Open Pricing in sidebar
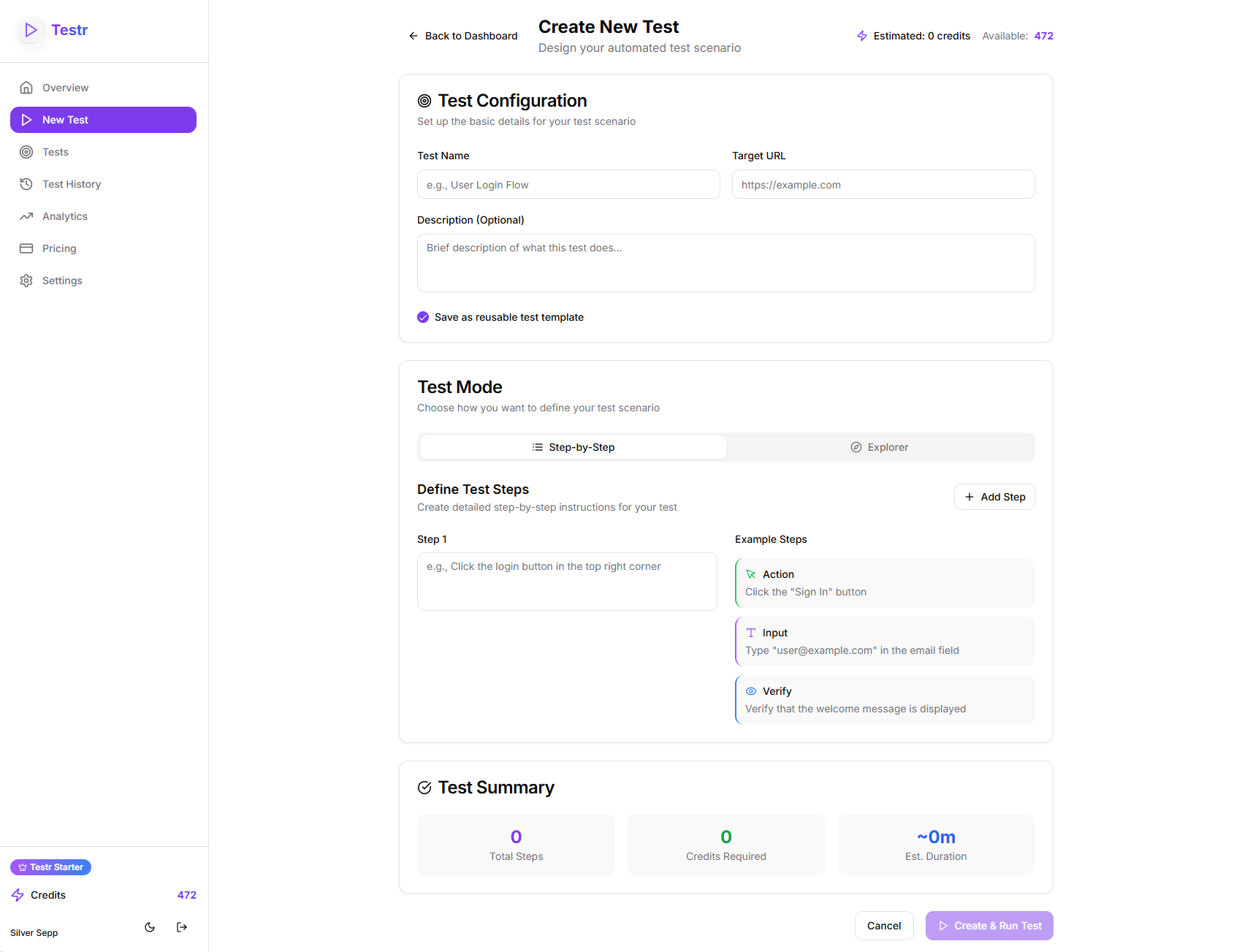Image resolution: width=1242 pixels, height=952 pixels. click(x=103, y=248)
